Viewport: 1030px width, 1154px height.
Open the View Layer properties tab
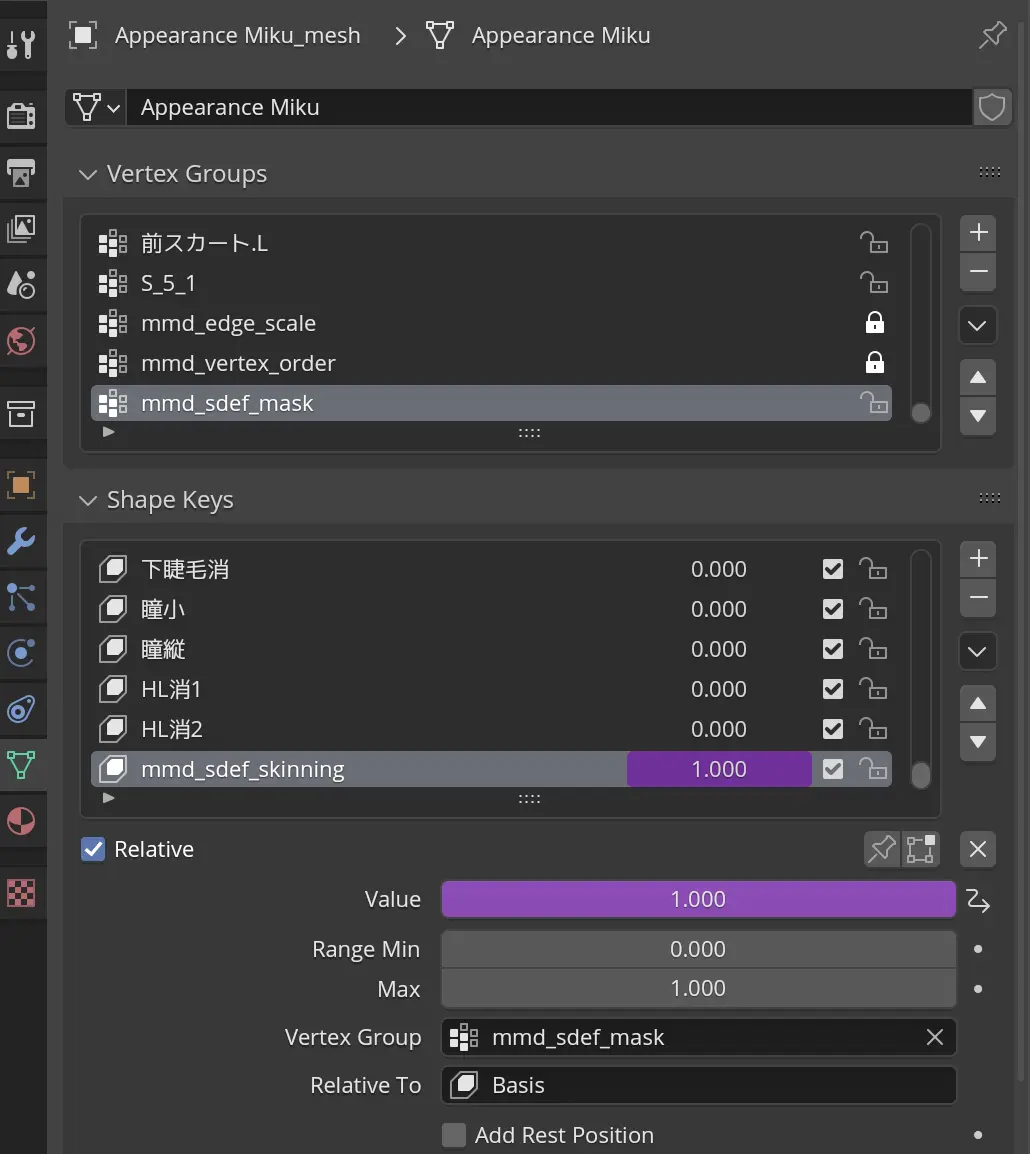(21, 228)
